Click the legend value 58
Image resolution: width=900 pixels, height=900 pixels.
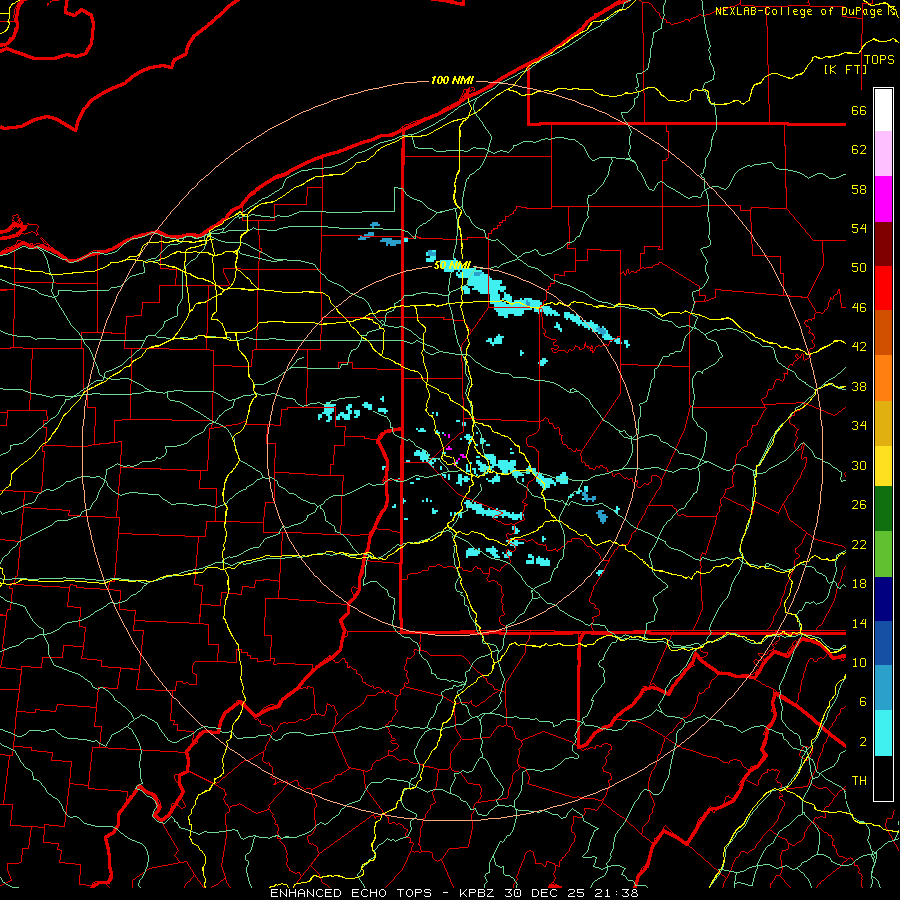click(x=859, y=189)
